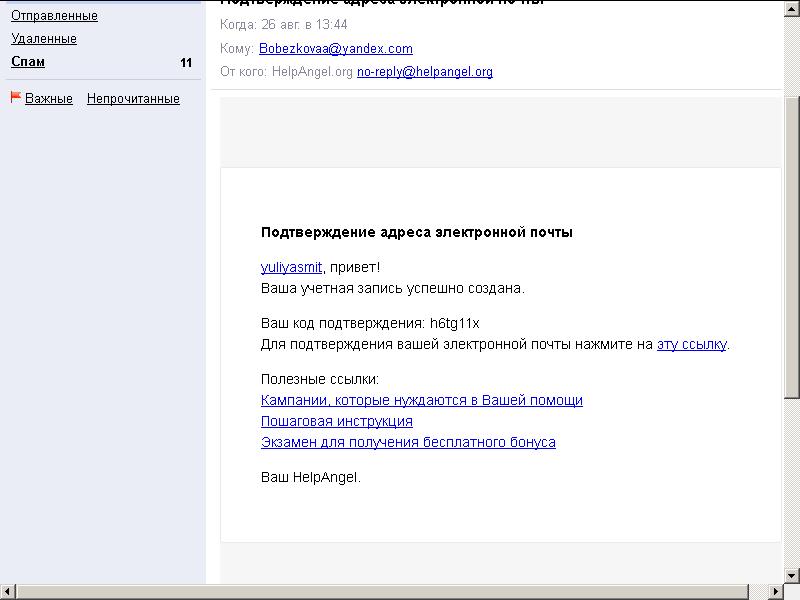The height and width of the screenshot is (600, 800).
Task: Click the horizontal scrollbar right arrow
Action: point(776,592)
